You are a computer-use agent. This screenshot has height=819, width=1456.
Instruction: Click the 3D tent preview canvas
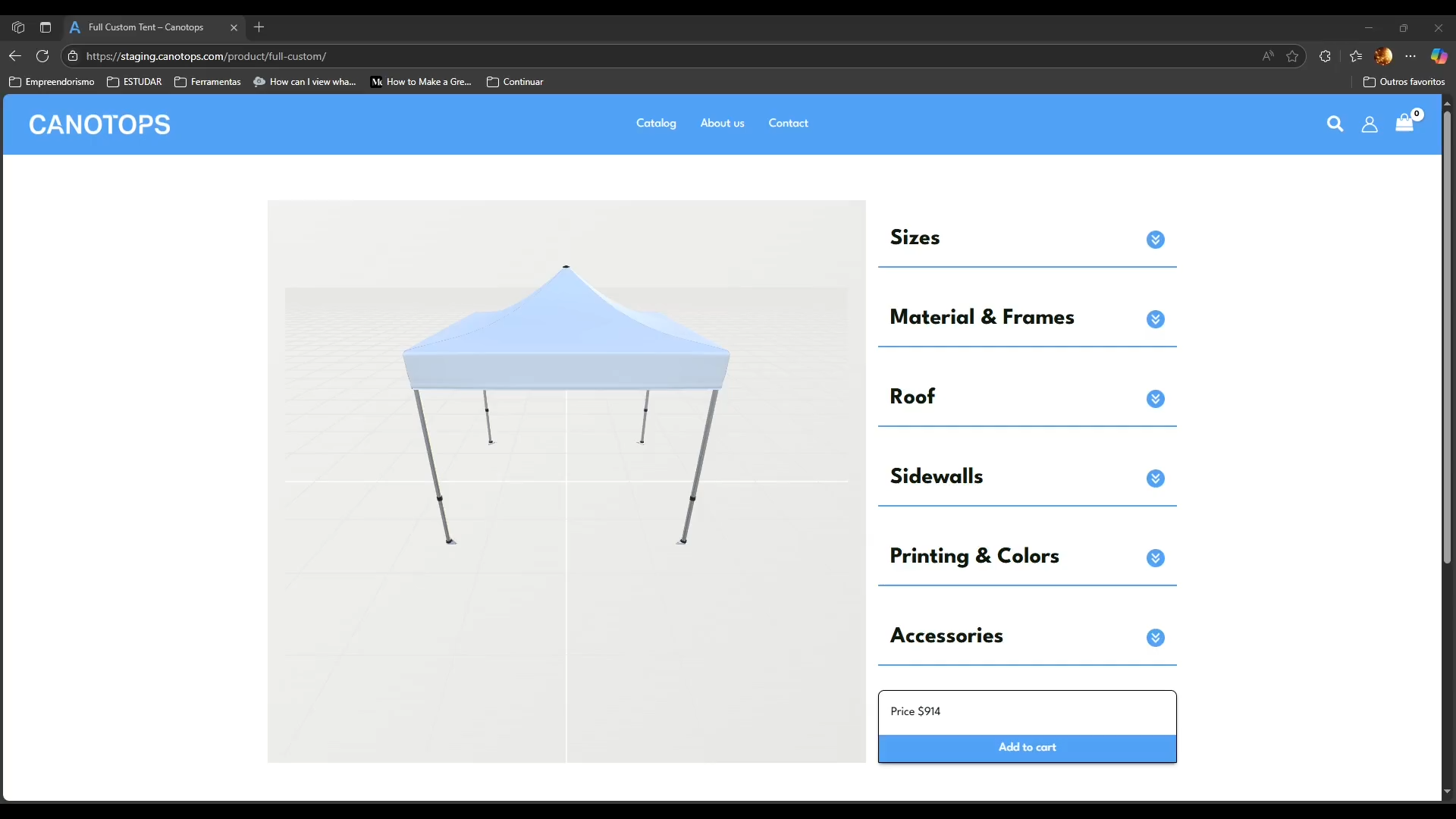pos(566,482)
